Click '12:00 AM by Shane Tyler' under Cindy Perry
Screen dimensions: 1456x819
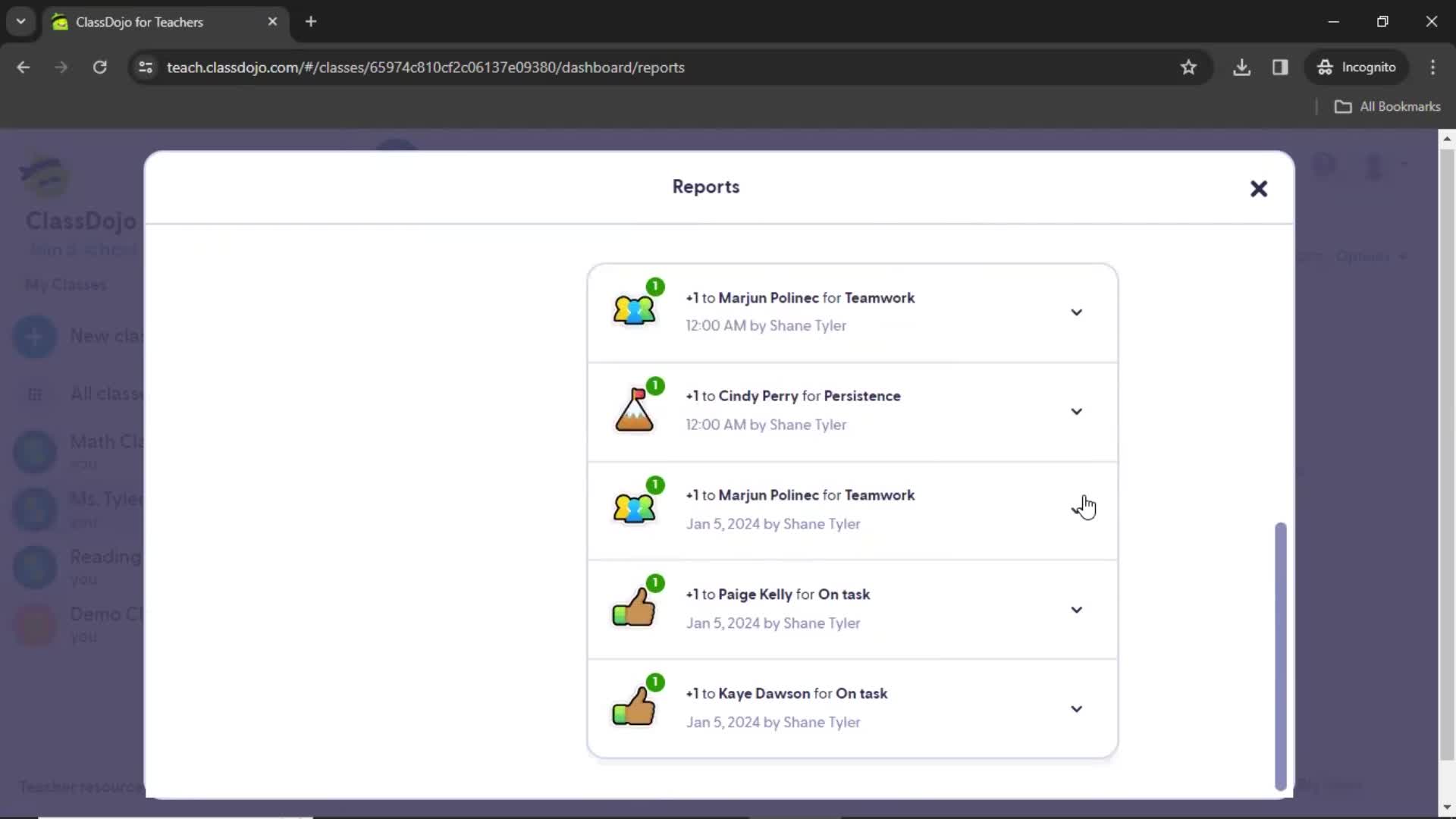(x=766, y=425)
